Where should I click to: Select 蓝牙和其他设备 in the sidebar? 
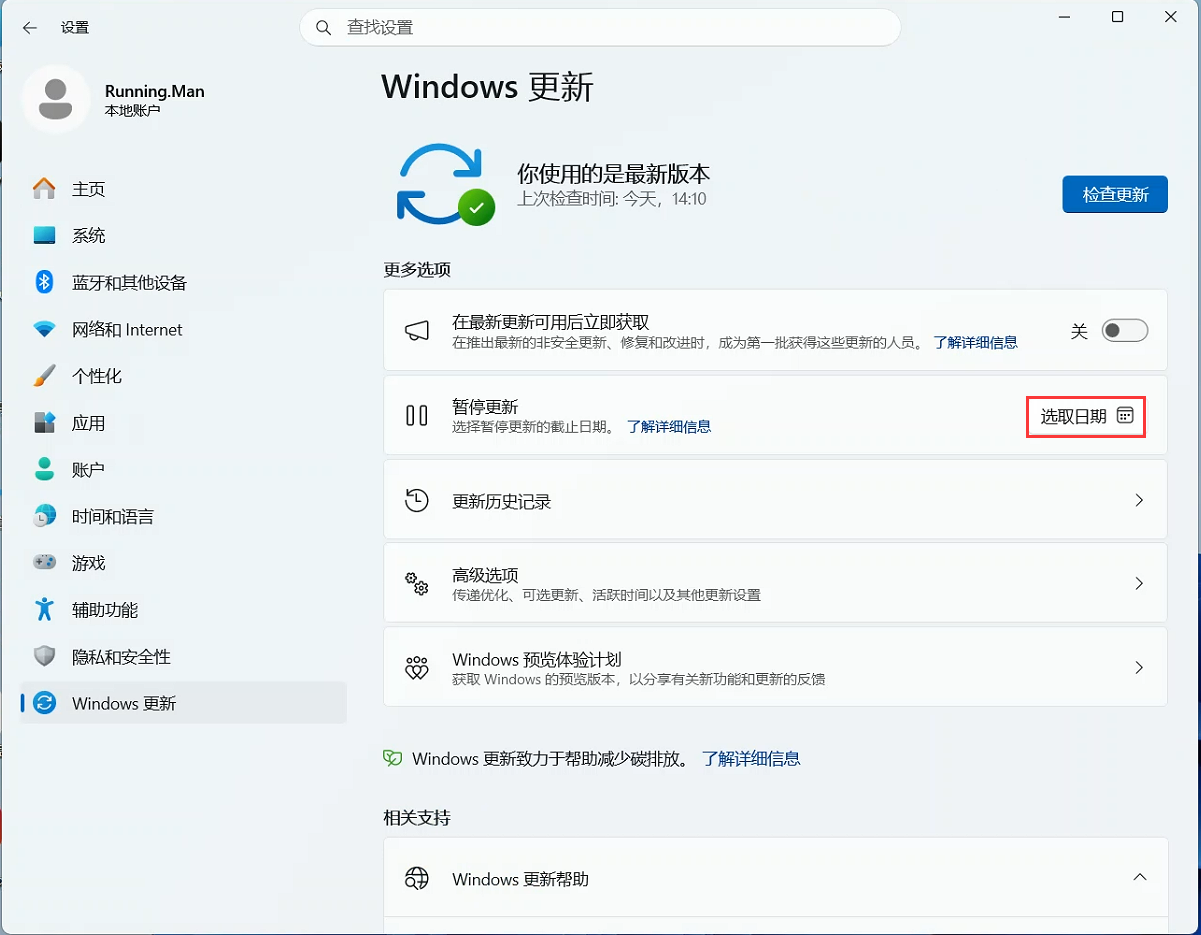tap(184, 283)
